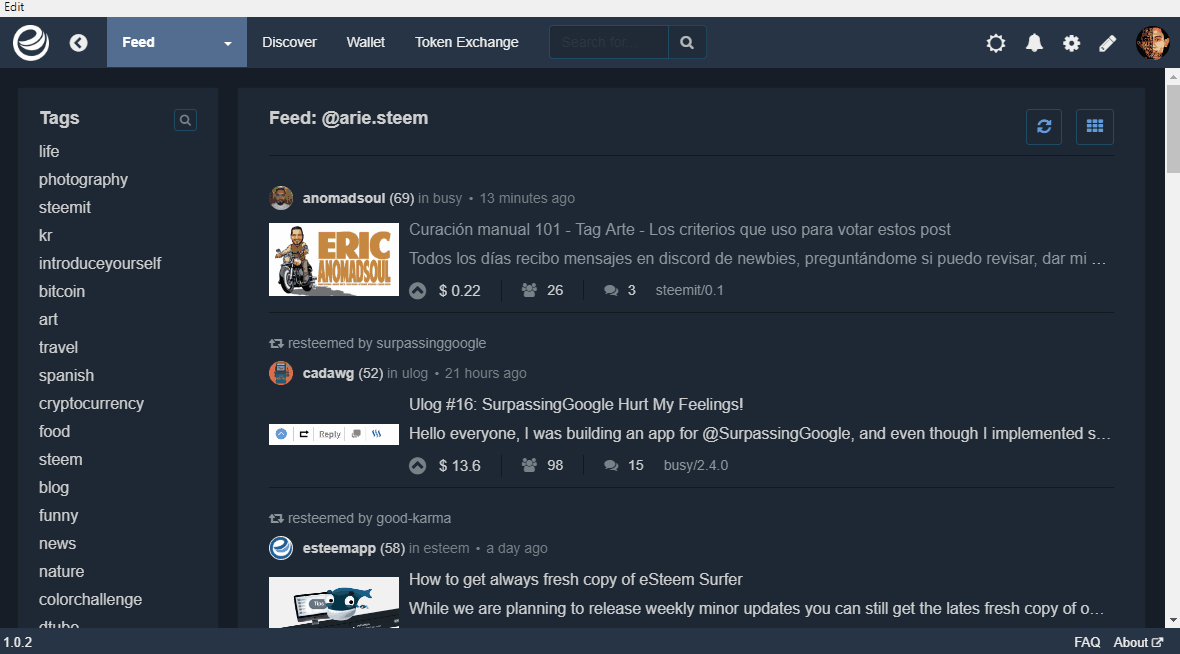Select the spanish tag

(x=66, y=375)
